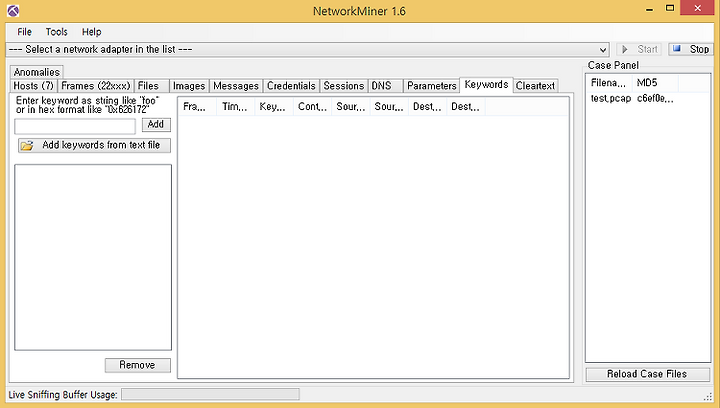
Task: Minimize the NetworkMiner window
Action: 649,9
